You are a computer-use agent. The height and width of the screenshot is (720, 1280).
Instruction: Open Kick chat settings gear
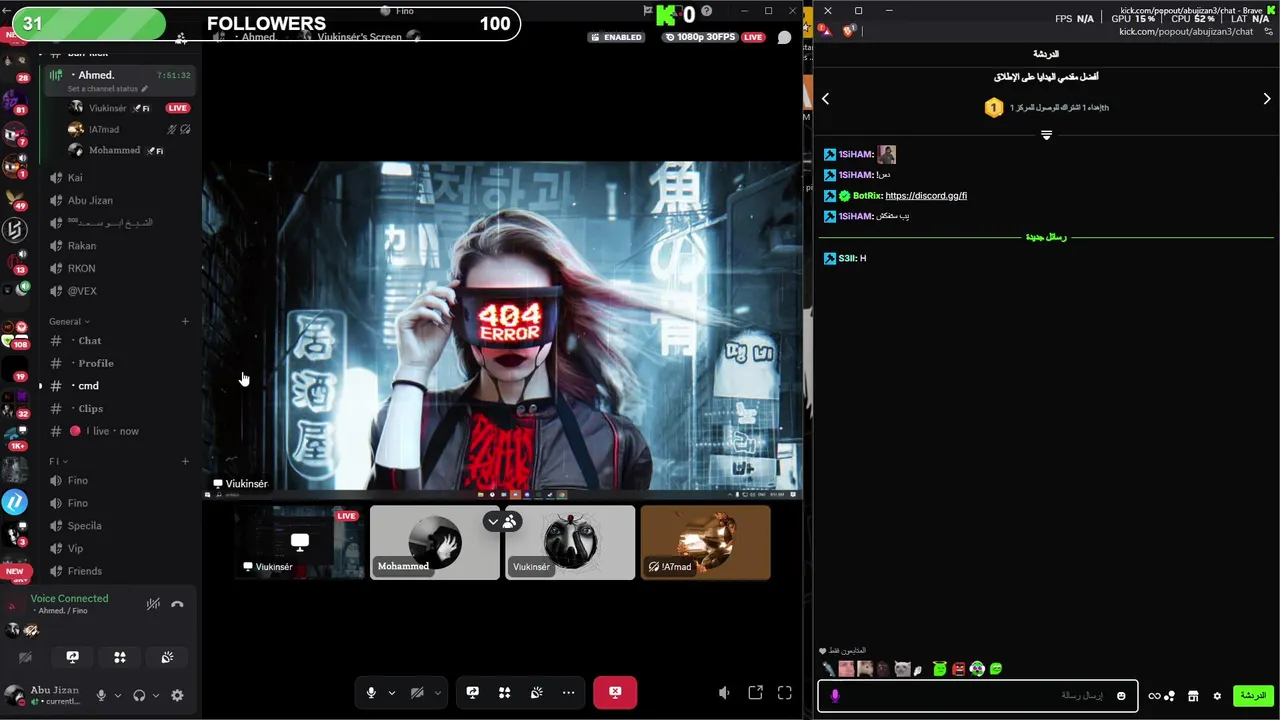1217,696
